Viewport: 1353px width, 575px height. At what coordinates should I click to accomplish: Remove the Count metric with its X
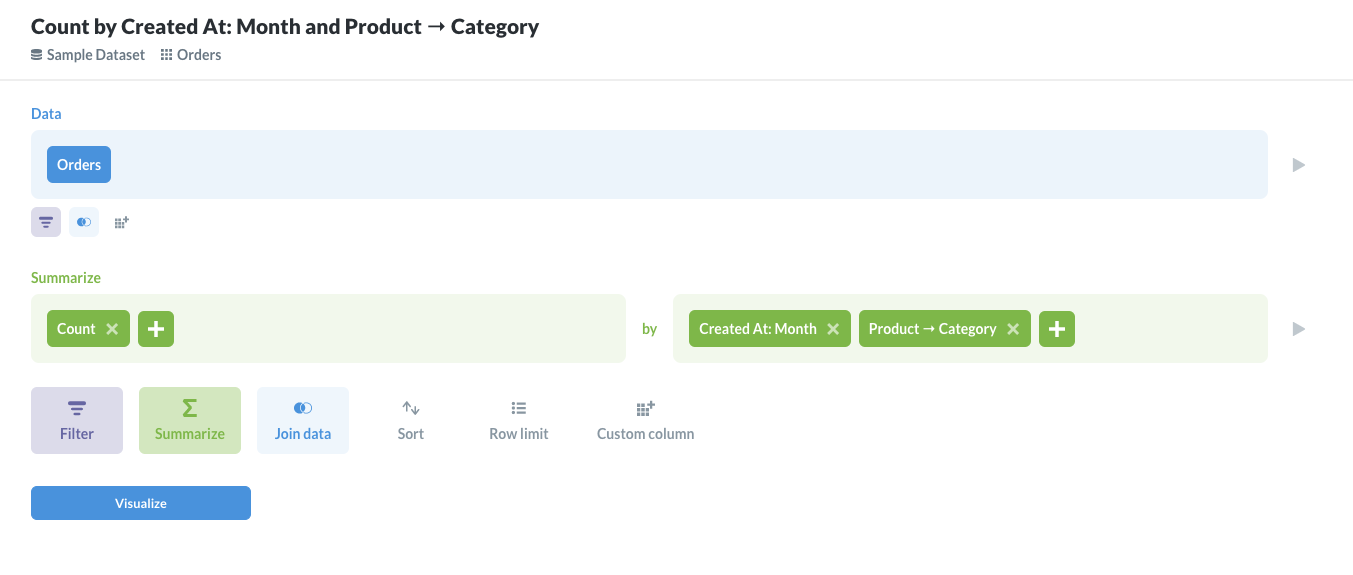click(x=112, y=329)
